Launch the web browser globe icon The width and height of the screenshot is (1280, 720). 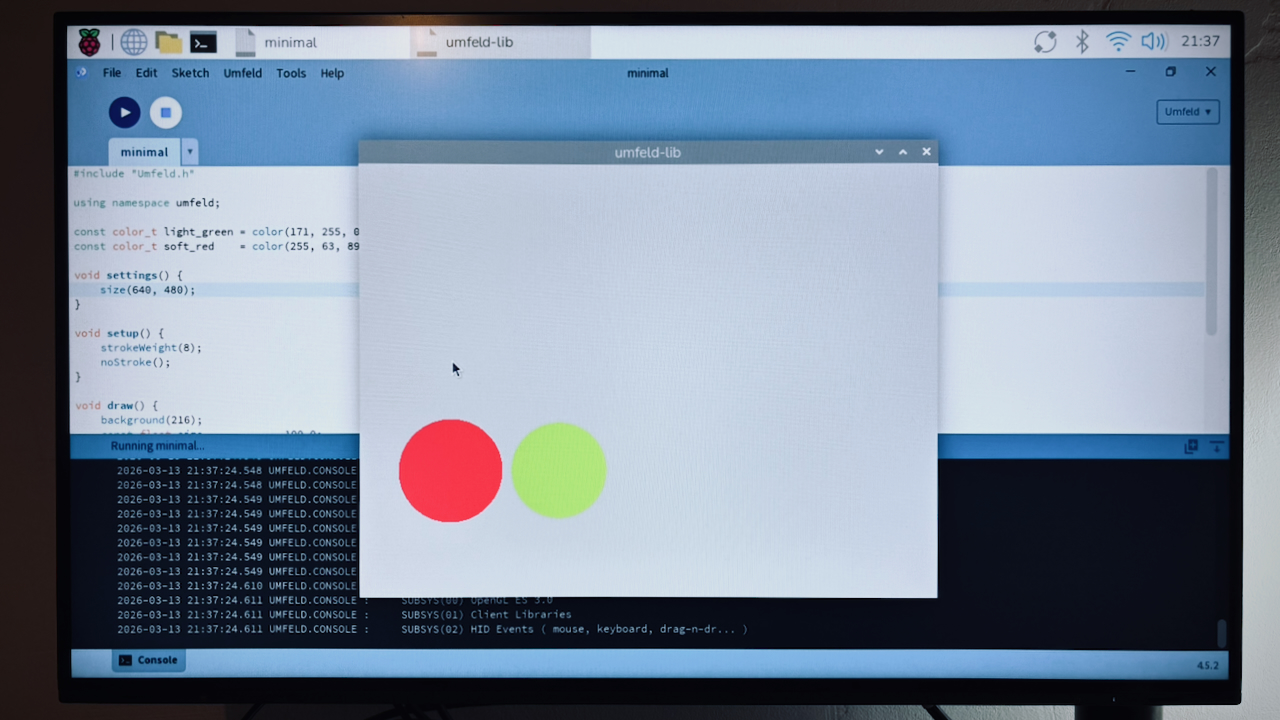[x=134, y=42]
